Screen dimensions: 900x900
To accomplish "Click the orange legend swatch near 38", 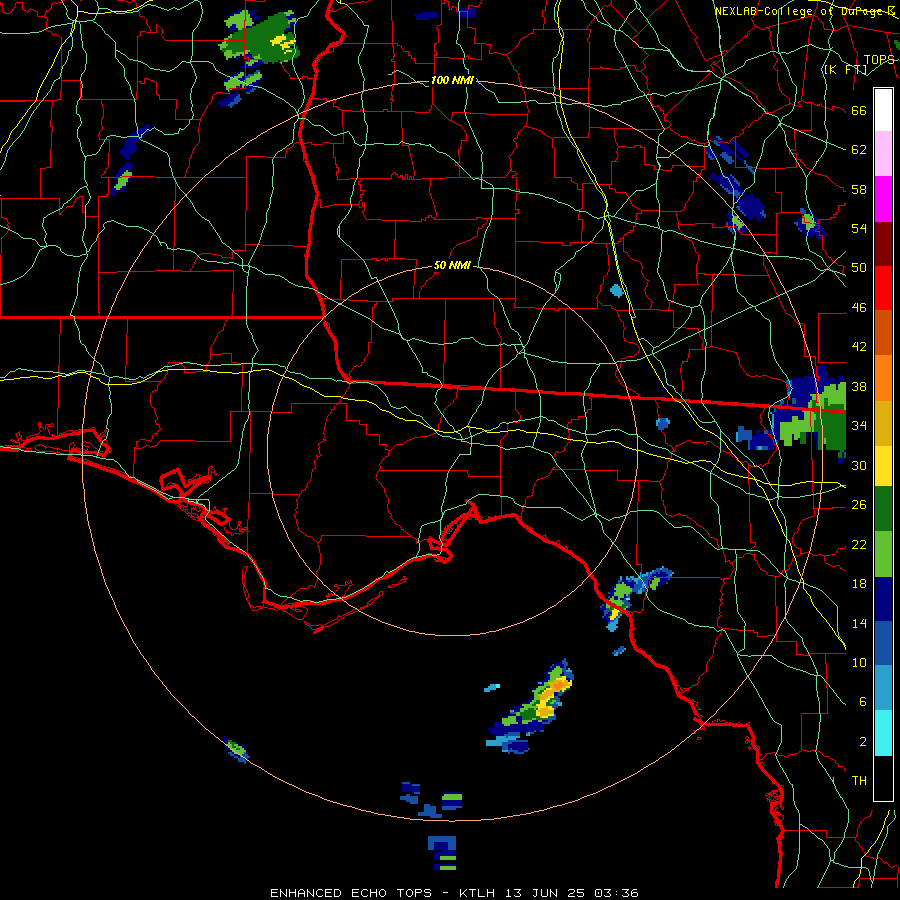I will [883, 378].
